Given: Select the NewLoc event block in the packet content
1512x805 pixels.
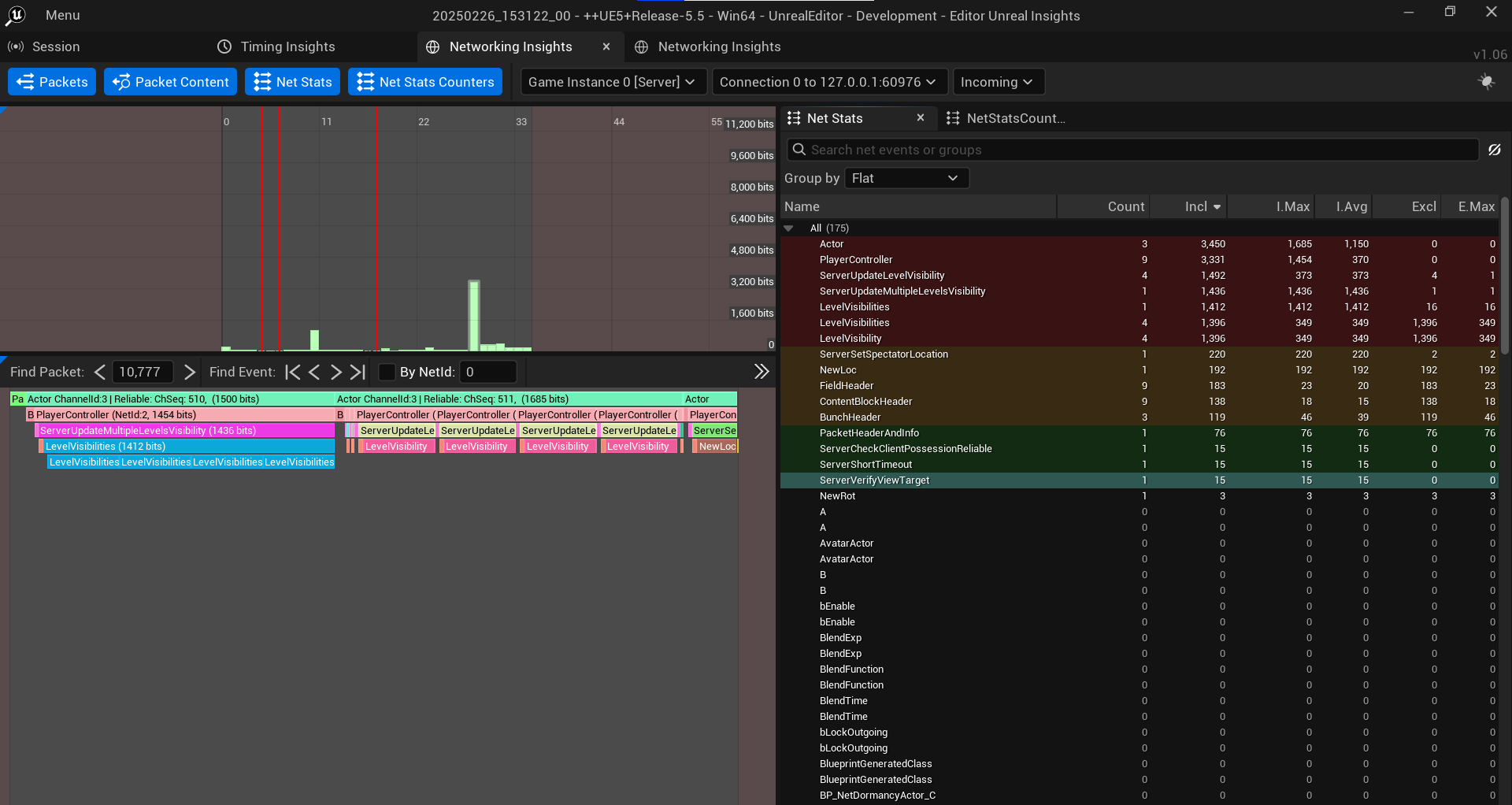Looking at the screenshot, I should (x=717, y=447).
